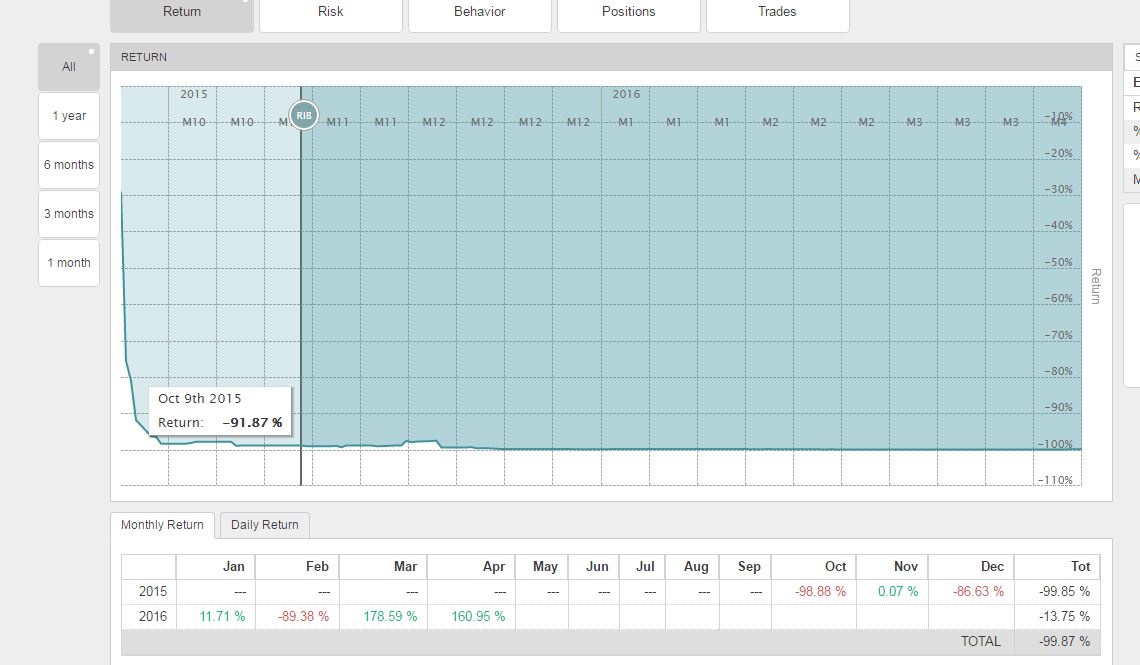The width and height of the screenshot is (1140, 665).
Task: Click the November 2015 0.07 % cell
Action: [x=897, y=591]
